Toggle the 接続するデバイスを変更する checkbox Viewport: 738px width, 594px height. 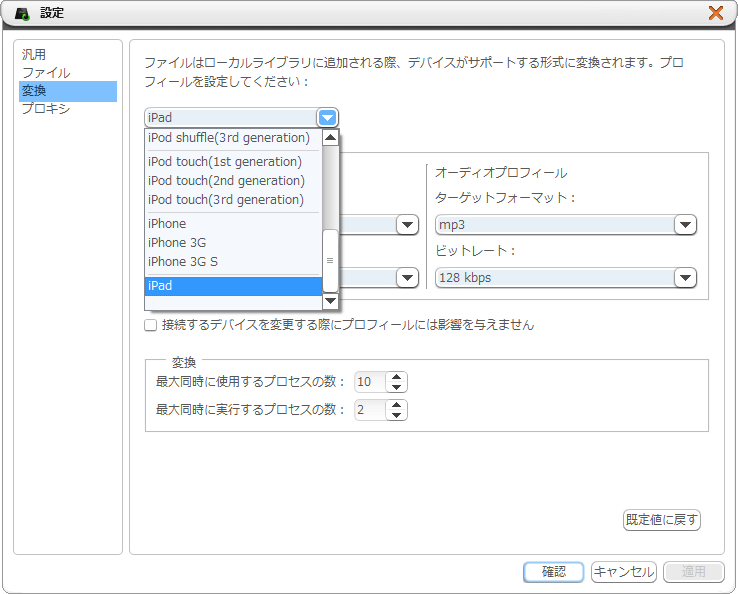point(151,325)
